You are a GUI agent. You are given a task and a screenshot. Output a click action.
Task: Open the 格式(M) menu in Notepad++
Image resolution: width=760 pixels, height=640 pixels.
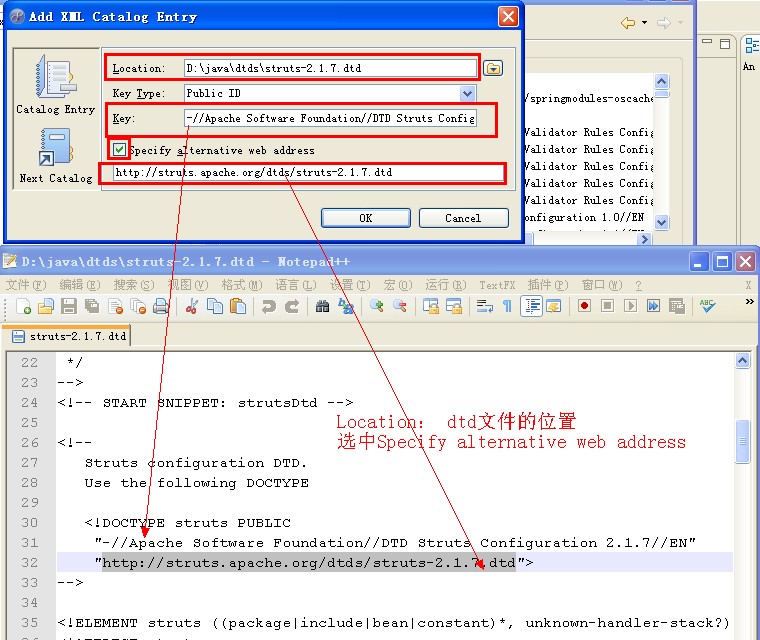point(242,285)
